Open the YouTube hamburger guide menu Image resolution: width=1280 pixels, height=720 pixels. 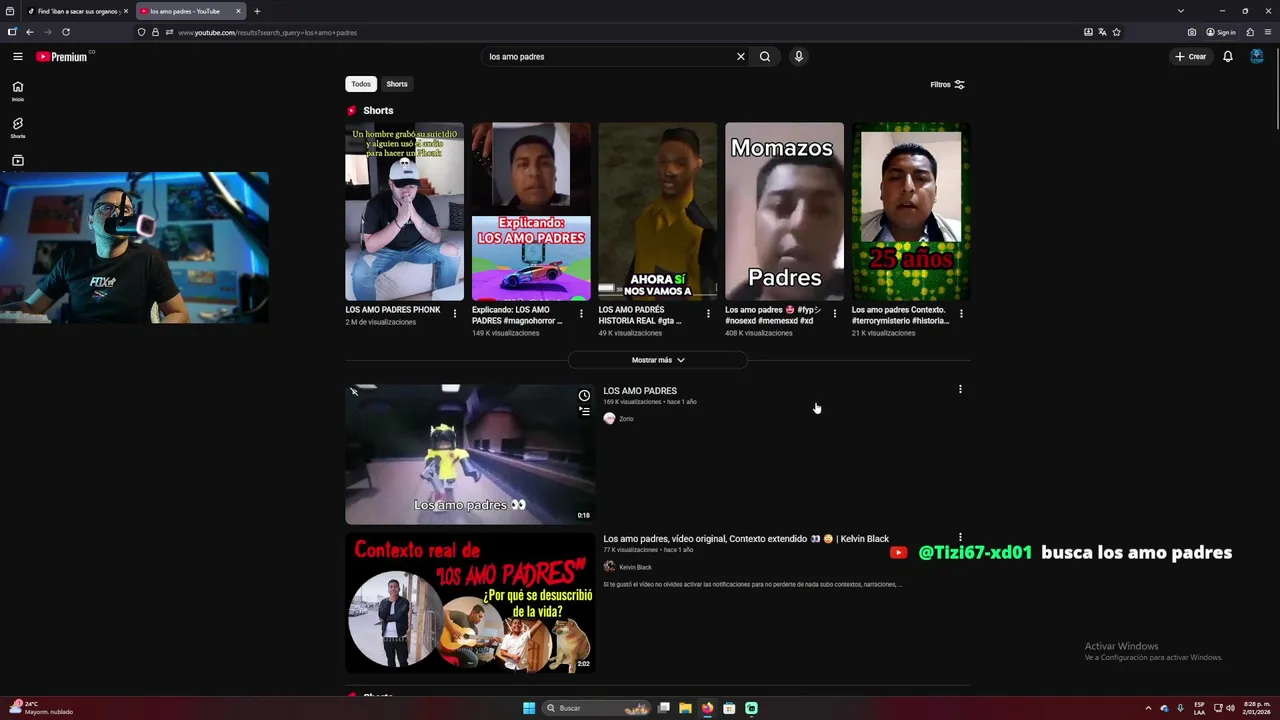(17, 57)
